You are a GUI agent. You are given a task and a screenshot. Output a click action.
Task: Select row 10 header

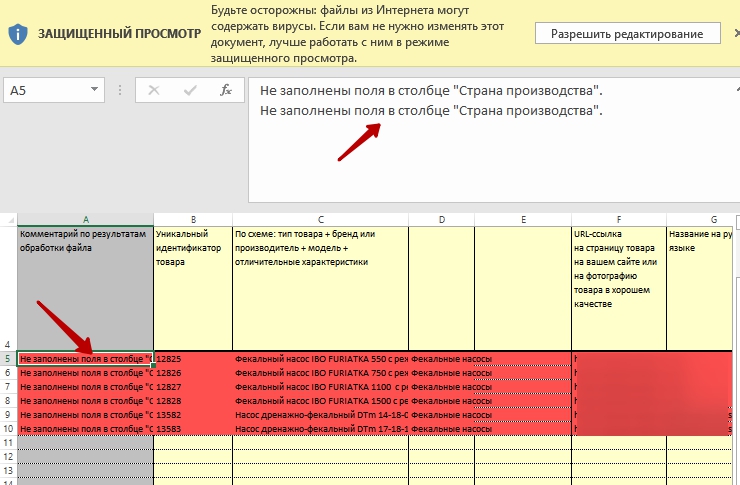coord(8,429)
